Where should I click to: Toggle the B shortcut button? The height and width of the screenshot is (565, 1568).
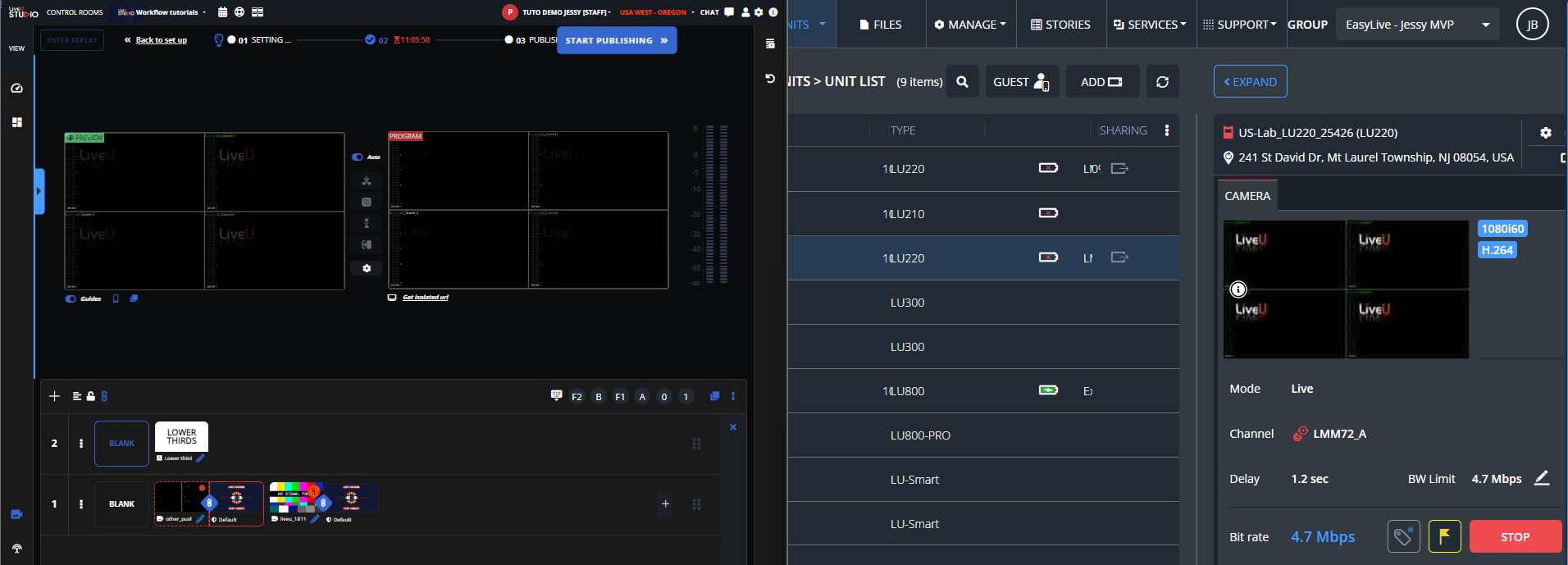click(599, 397)
